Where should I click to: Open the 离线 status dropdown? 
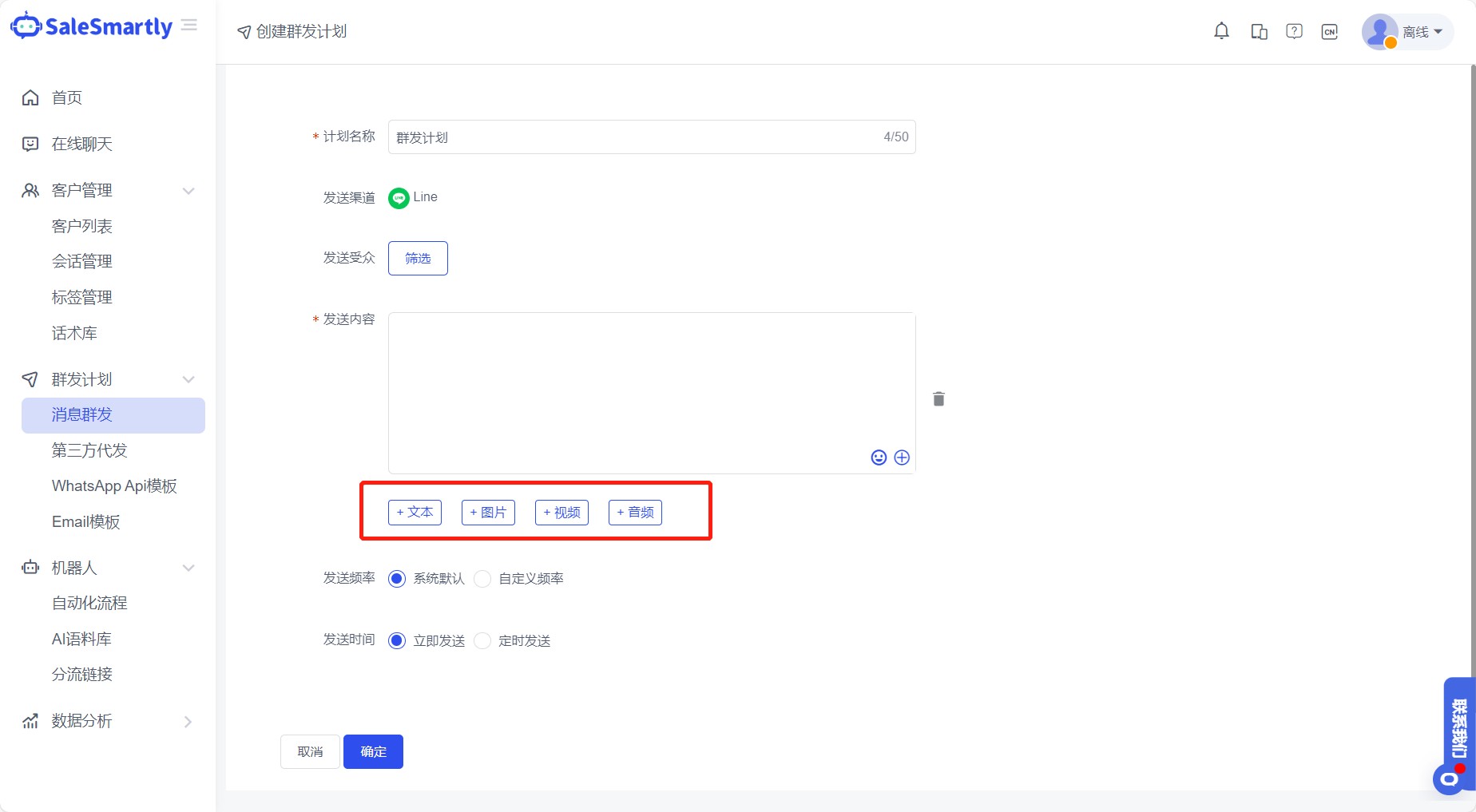point(1418,32)
